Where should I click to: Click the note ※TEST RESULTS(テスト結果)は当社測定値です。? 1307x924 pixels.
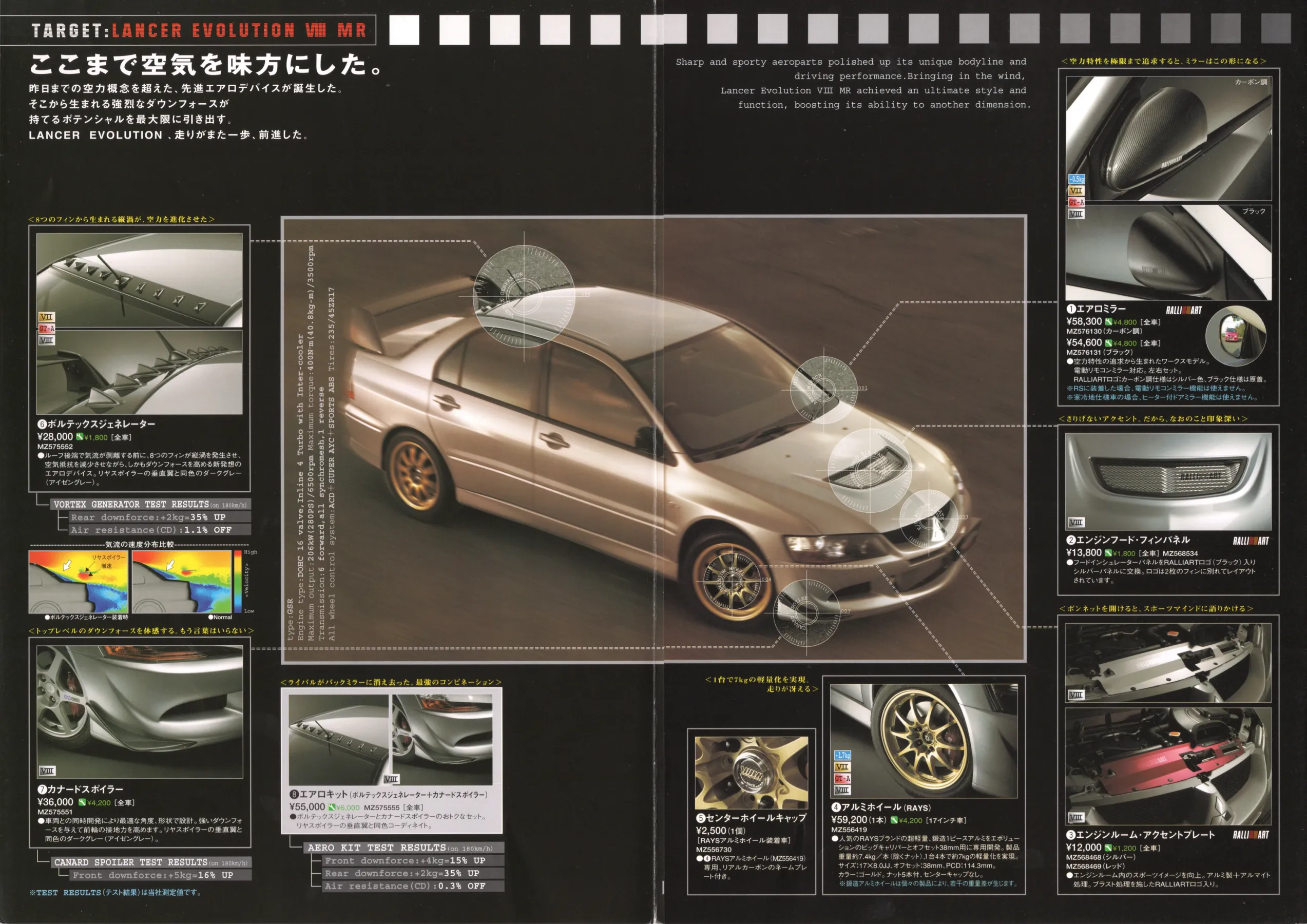115,893
